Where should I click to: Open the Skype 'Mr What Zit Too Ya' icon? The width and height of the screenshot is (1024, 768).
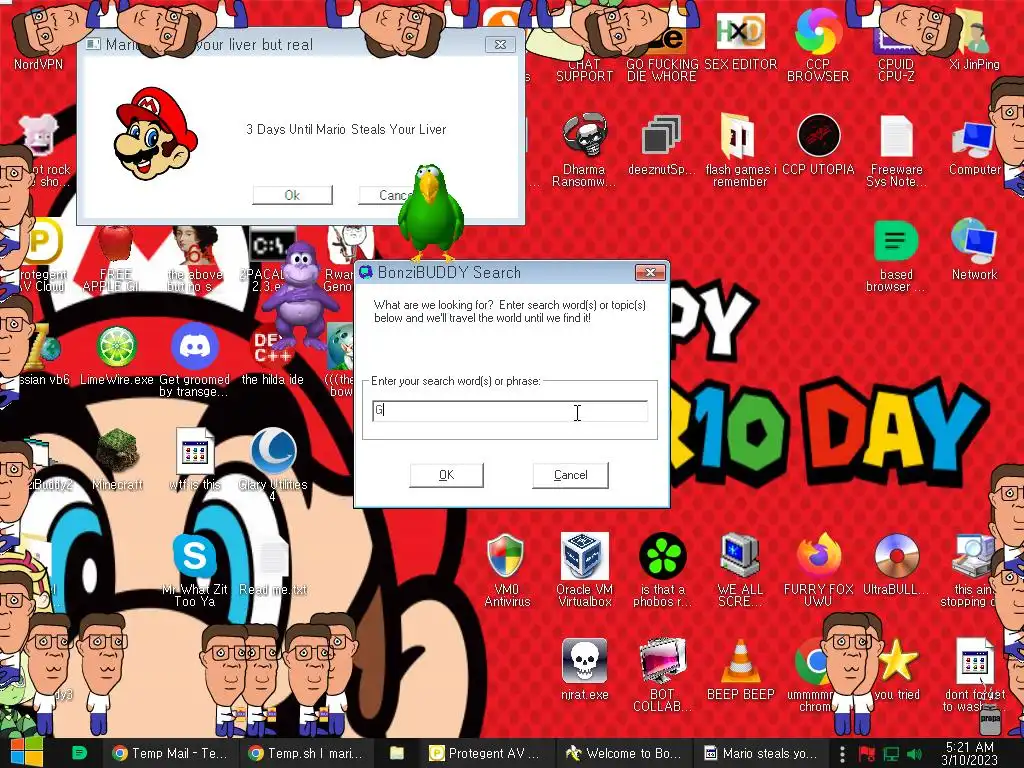click(x=195, y=570)
